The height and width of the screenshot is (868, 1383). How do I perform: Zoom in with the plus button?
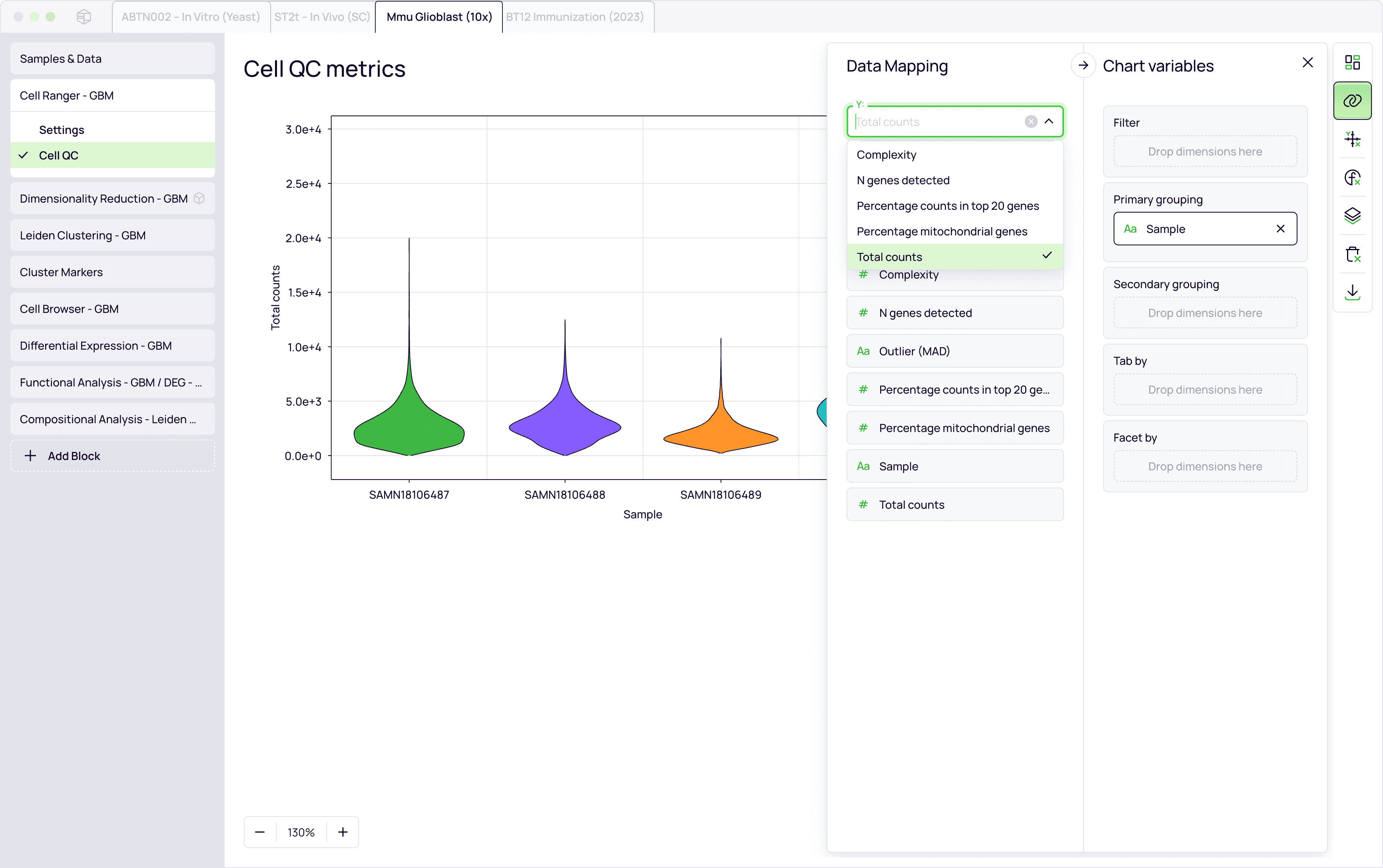coord(343,832)
